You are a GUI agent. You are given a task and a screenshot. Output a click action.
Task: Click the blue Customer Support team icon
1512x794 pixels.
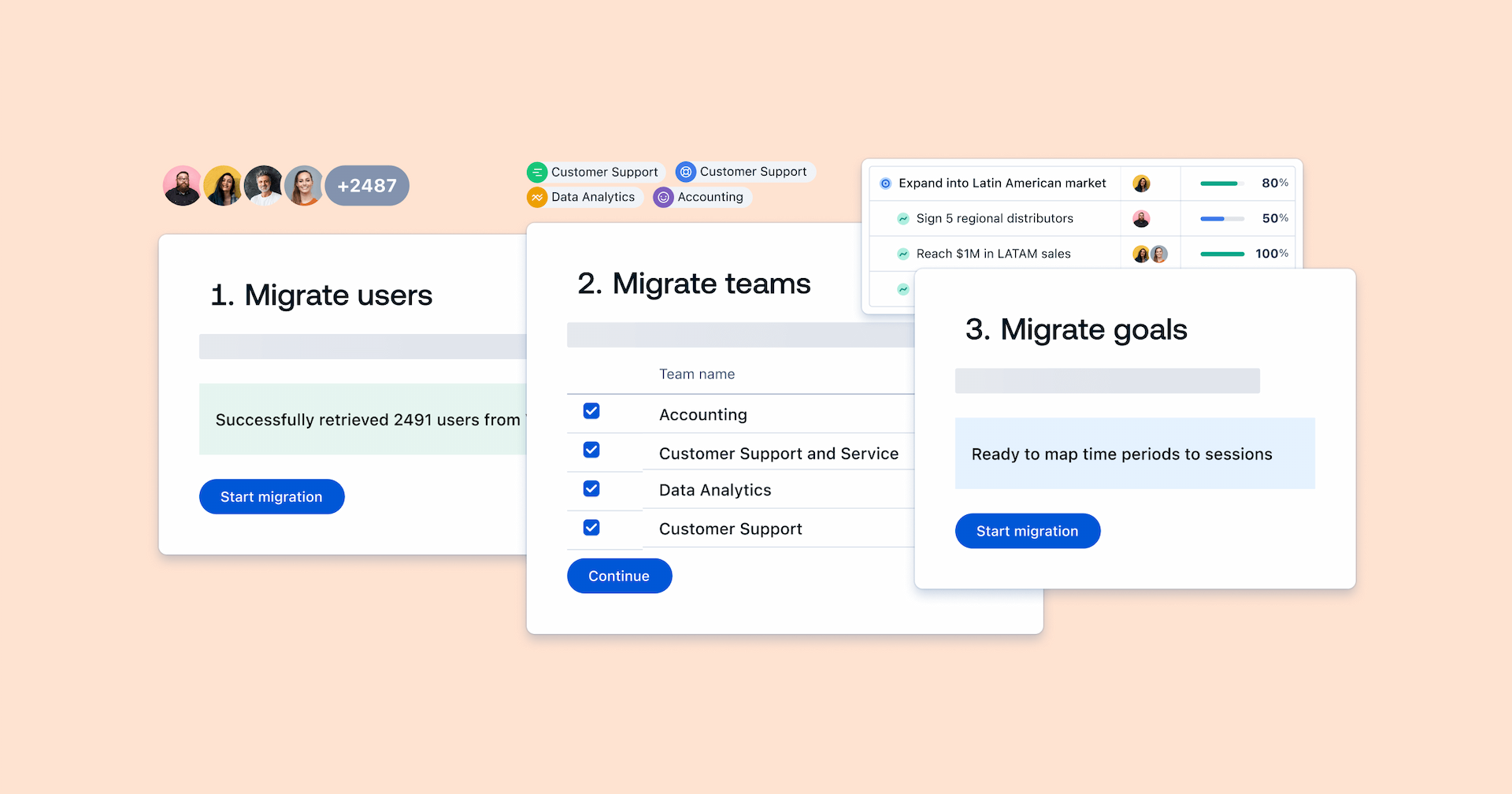pos(686,172)
